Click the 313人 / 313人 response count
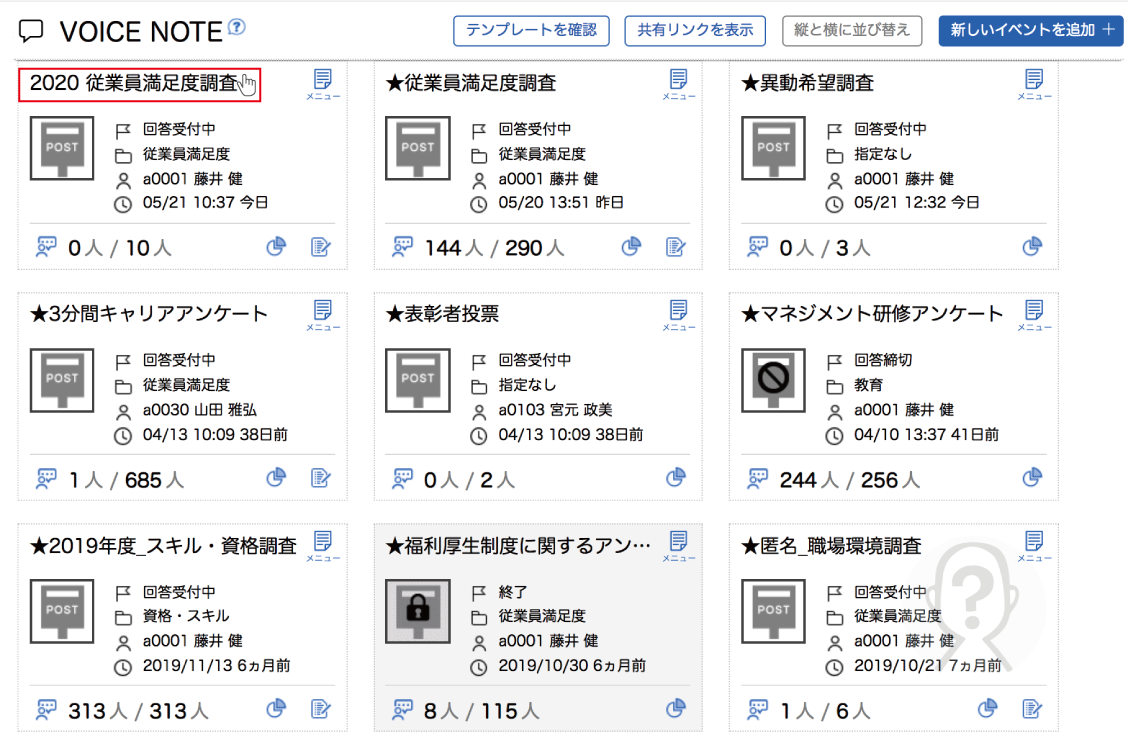1128x749 pixels. click(x=138, y=711)
